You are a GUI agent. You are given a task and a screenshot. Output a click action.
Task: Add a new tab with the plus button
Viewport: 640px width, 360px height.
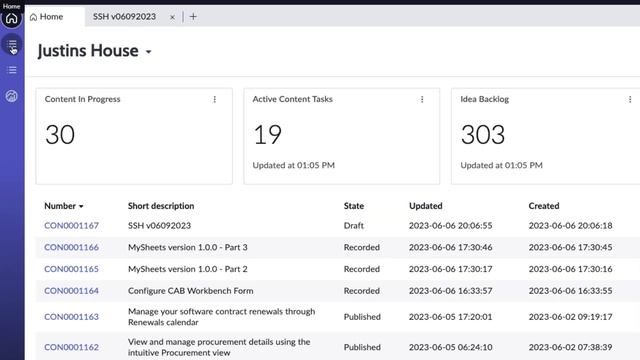point(193,17)
